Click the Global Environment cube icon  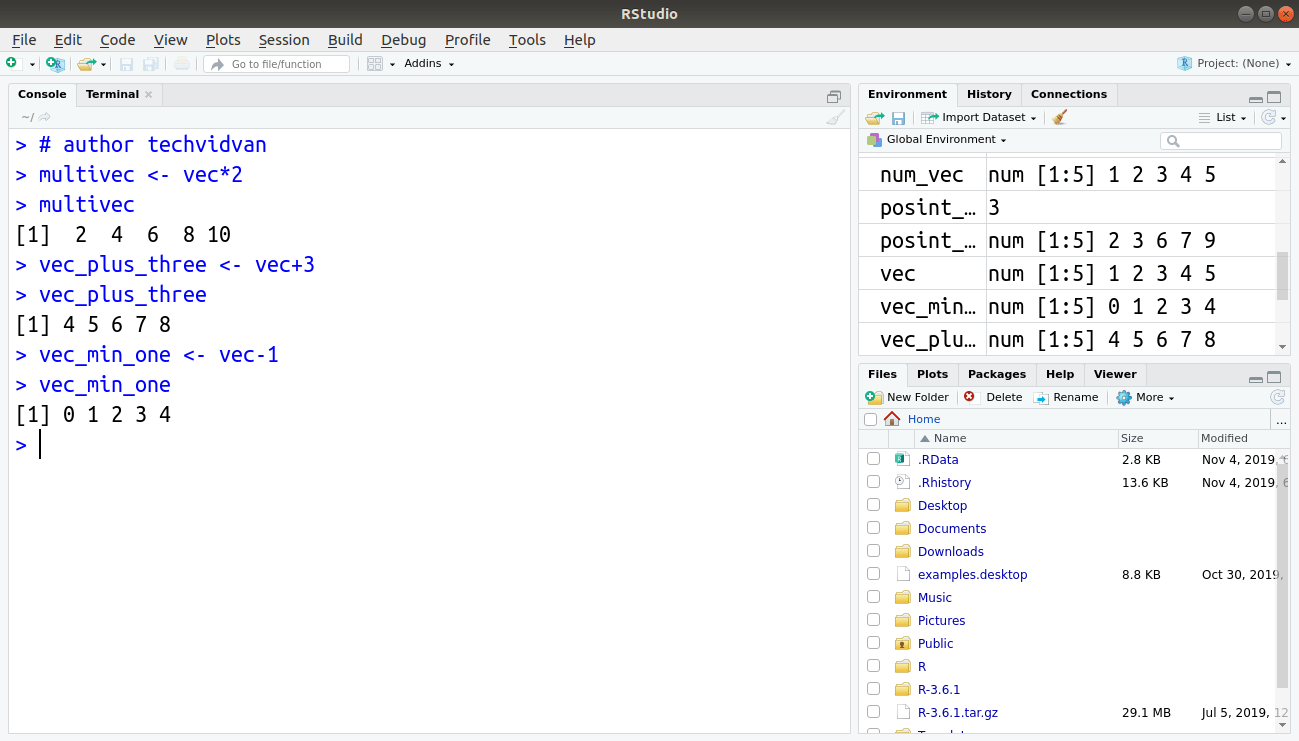point(875,140)
